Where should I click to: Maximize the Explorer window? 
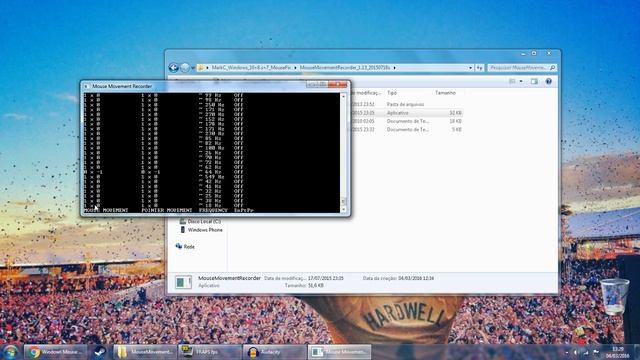pos(534,53)
